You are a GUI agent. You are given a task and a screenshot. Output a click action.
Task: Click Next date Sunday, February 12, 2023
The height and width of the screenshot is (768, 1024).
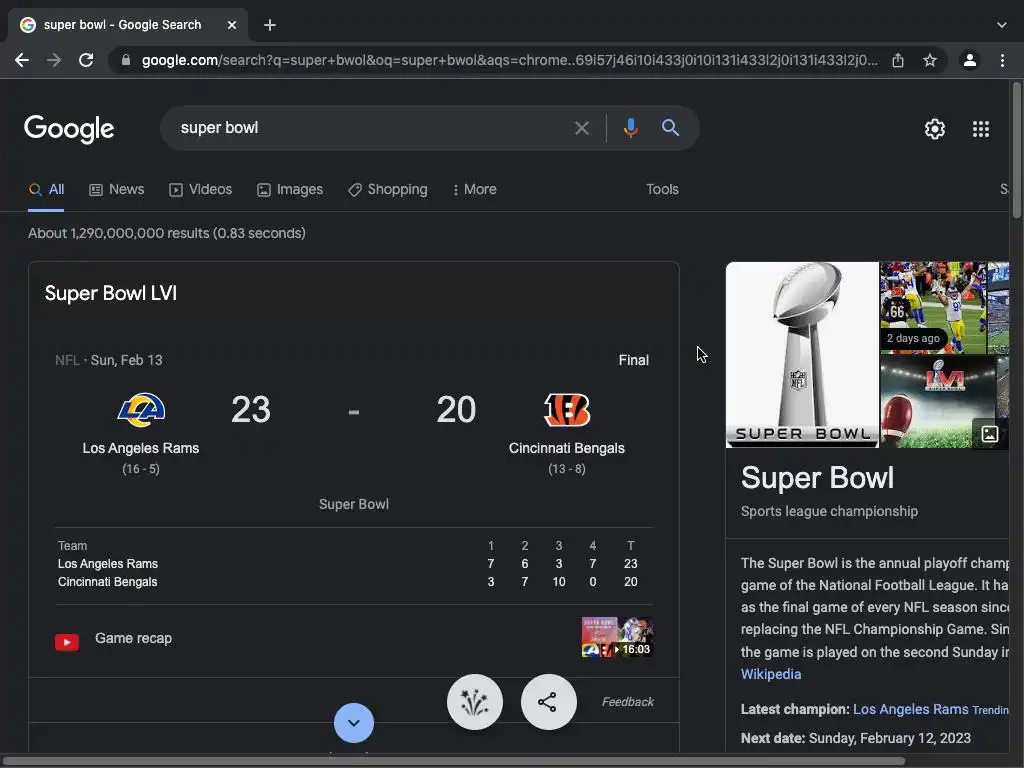(856, 738)
